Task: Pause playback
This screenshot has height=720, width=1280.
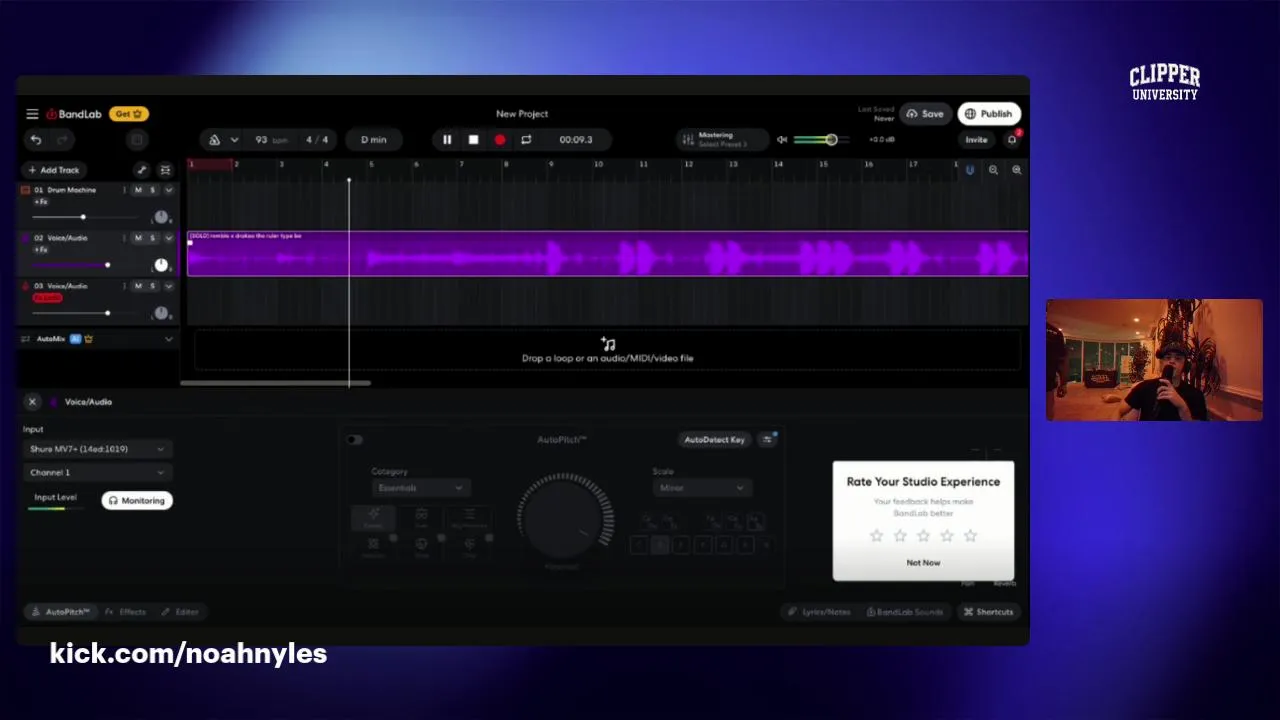Action: click(447, 140)
